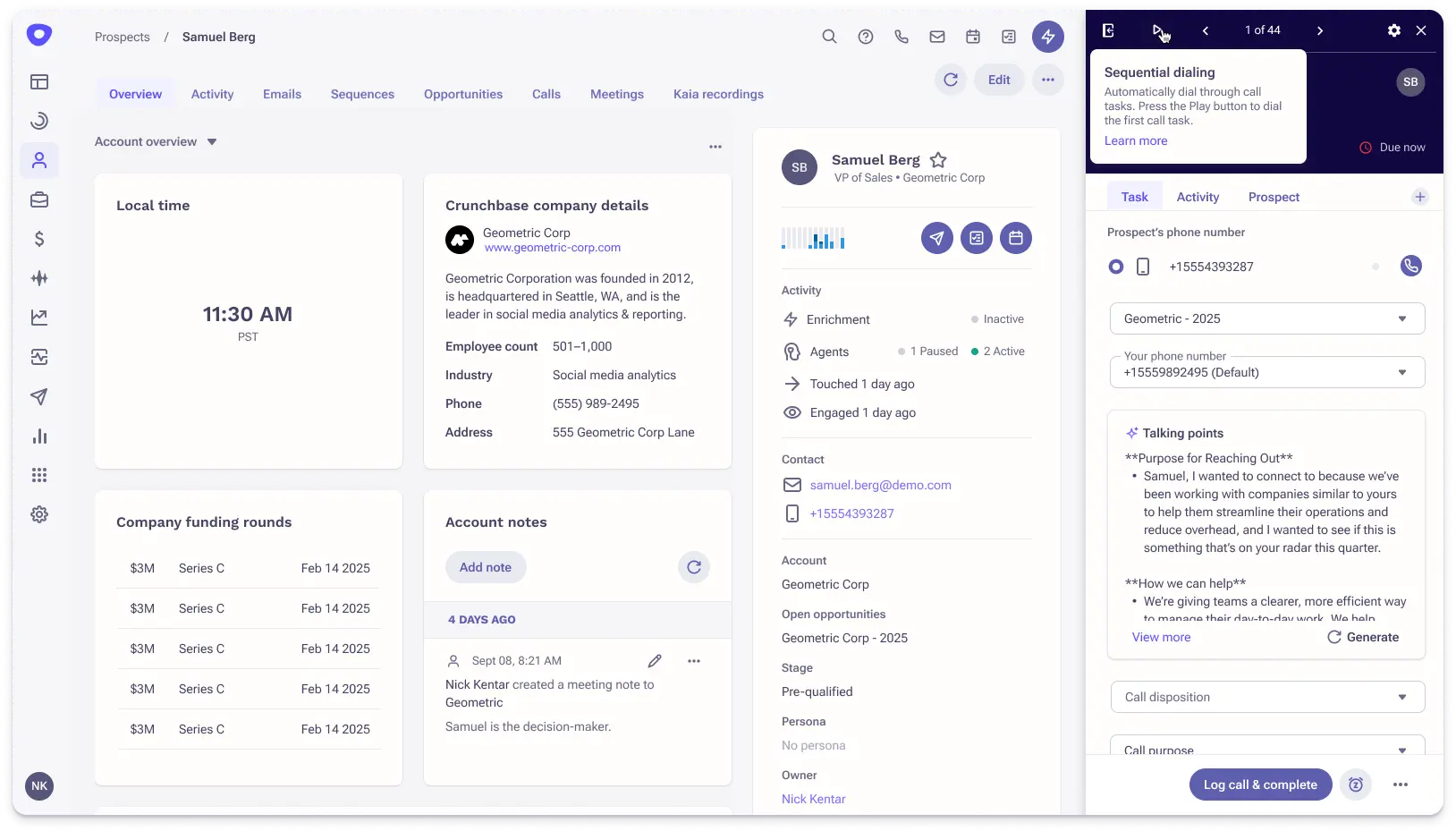Click the calendar icon next to Samuel Berg's profile

click(x=1015, y=238)
